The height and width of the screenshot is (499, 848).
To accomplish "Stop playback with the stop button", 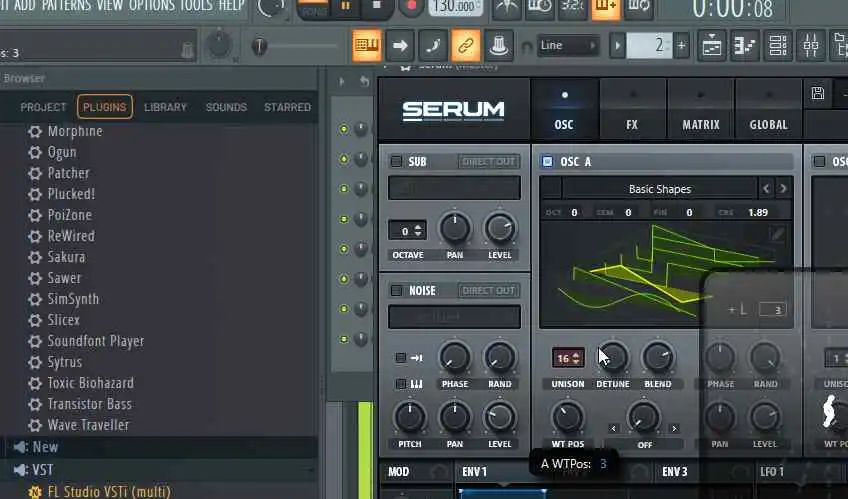I will click(x=377, y=5).
